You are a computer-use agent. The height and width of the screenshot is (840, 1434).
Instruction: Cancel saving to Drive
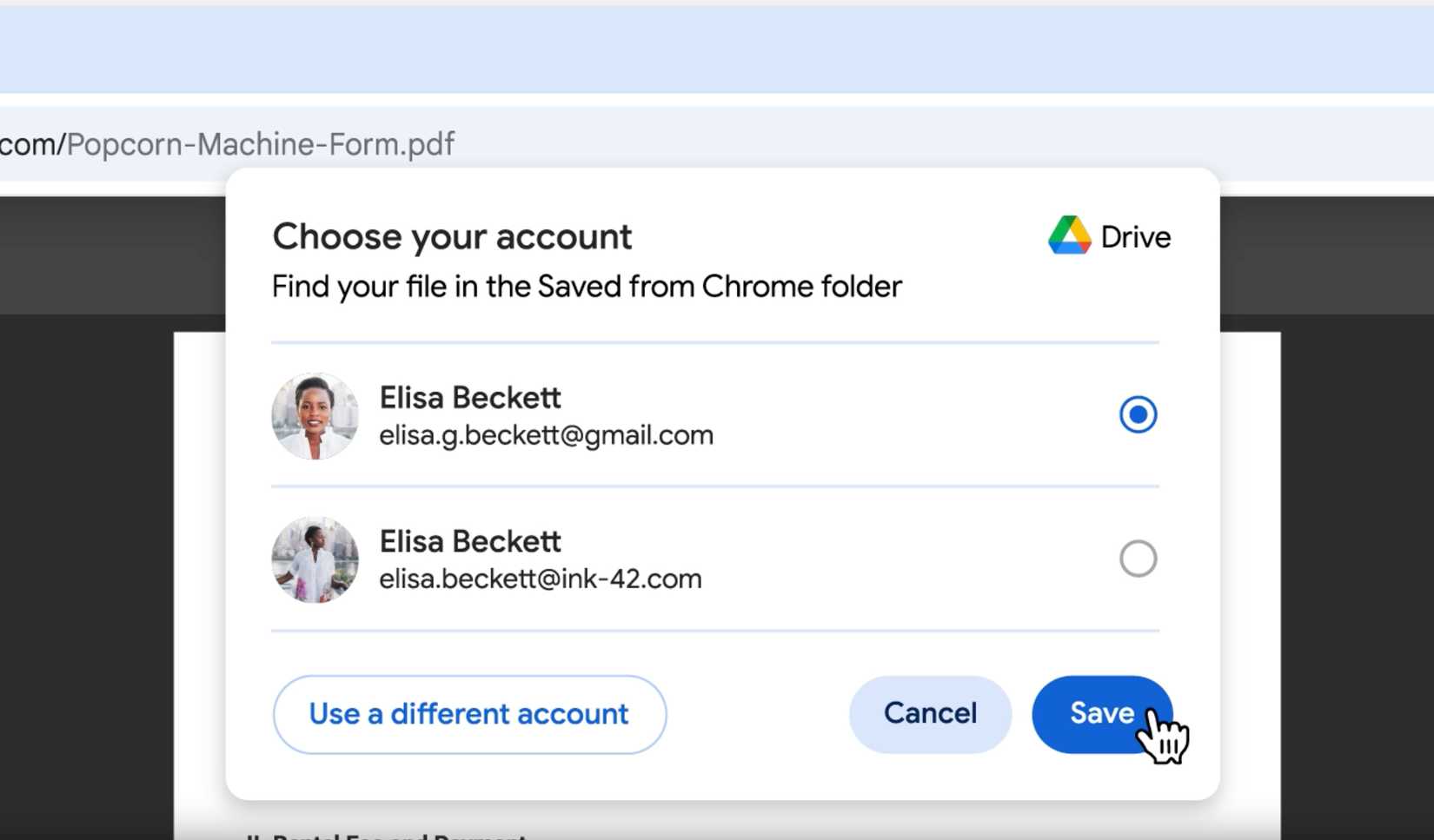[x=929, y=713]
